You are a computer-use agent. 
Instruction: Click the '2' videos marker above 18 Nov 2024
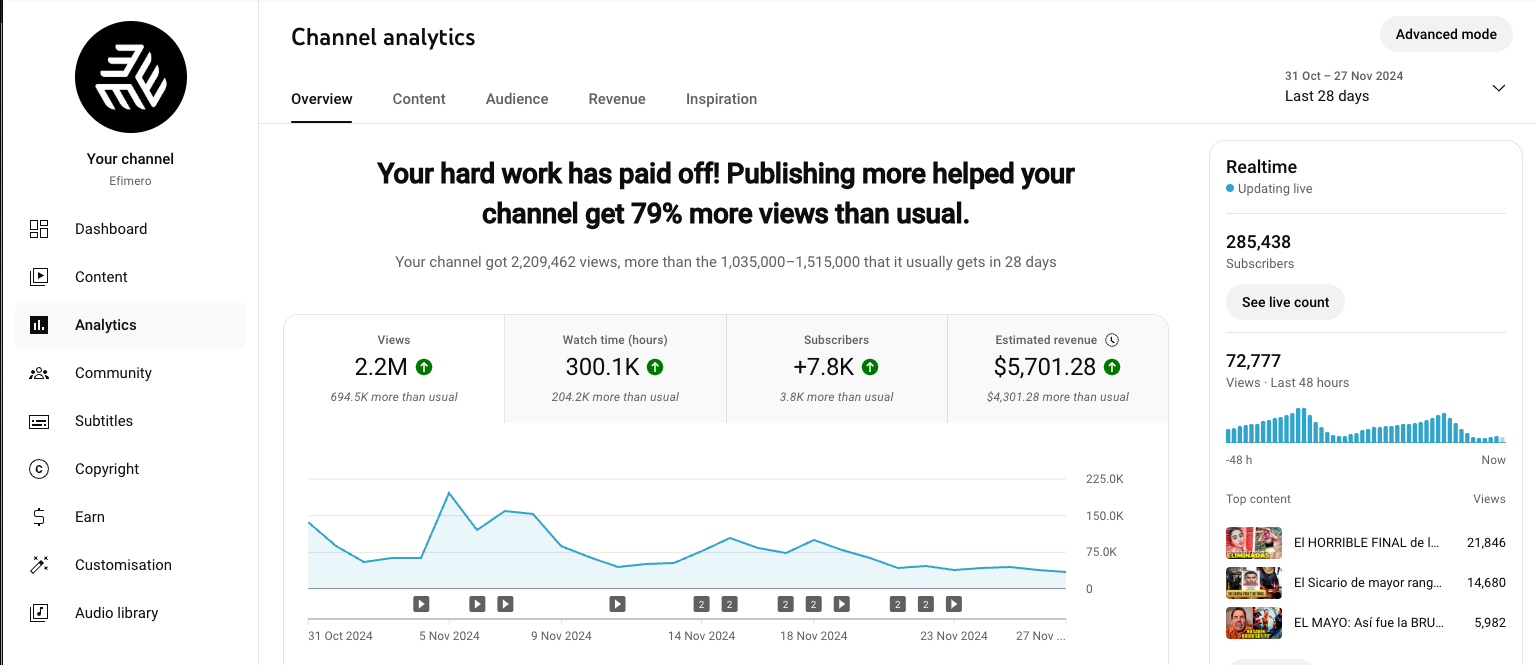pyautogui.click(x=814, y=604)
